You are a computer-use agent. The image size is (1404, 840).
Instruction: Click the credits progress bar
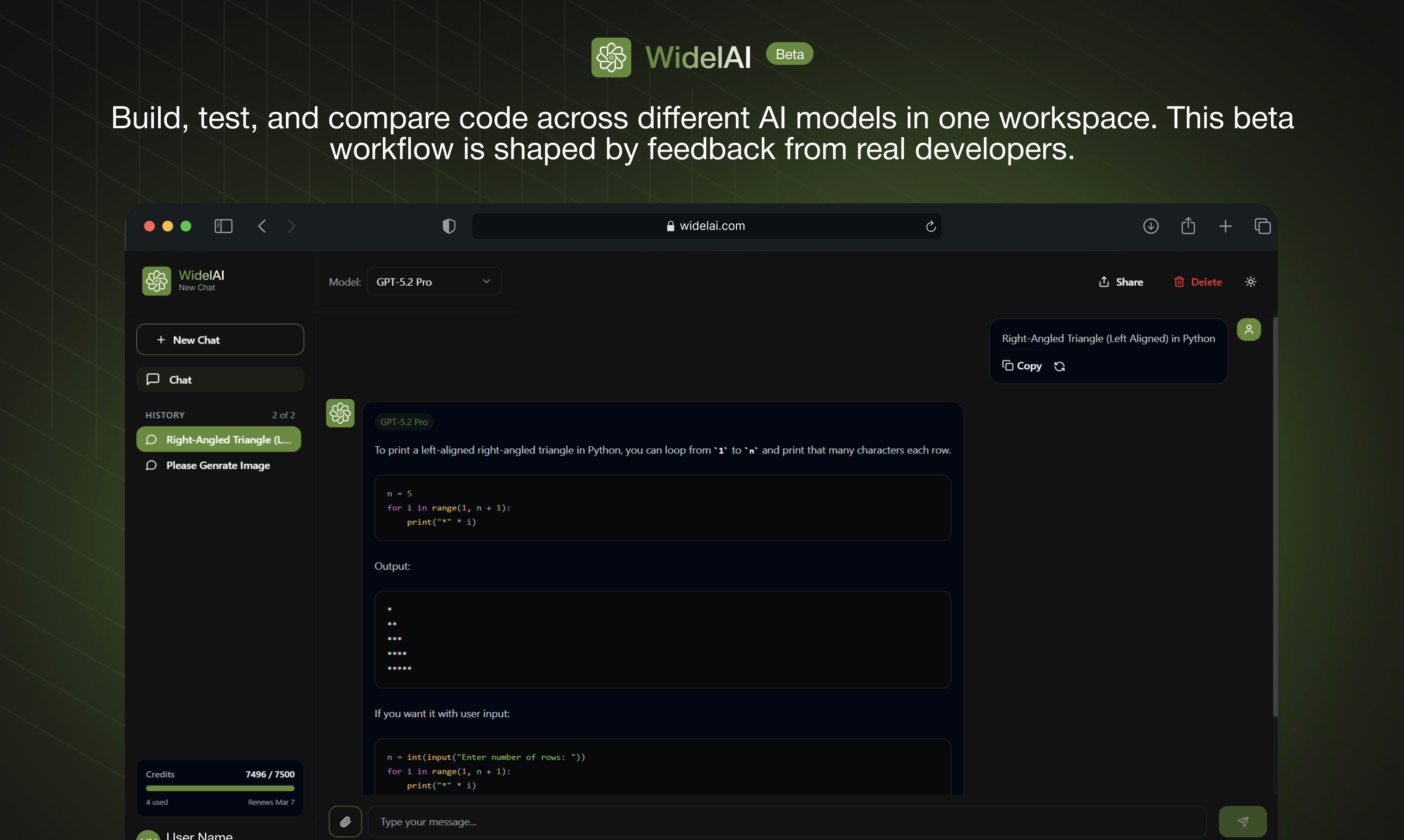pyautogui.click(x=220, y=788)
